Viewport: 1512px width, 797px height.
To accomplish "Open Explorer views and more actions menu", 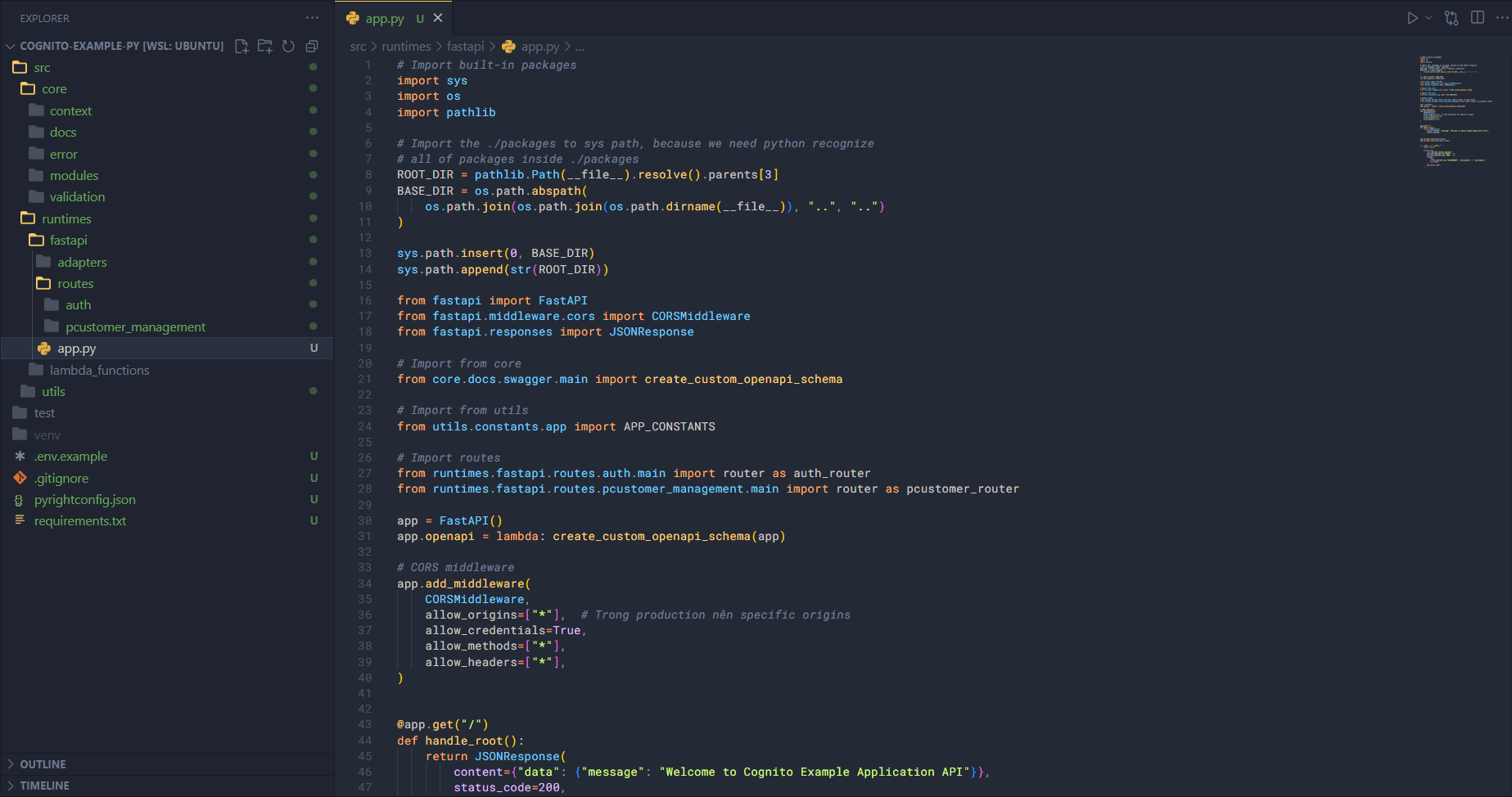I will coord(312,18).
